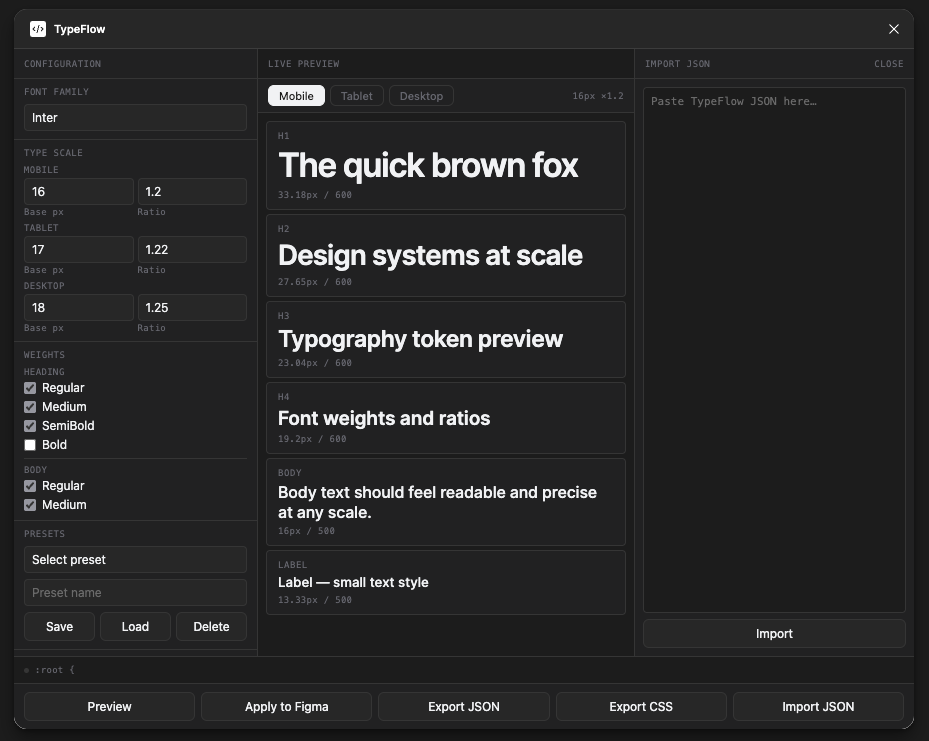Click the Tablet base px field showing 17

pyautogui.click(x=79, y=250)
